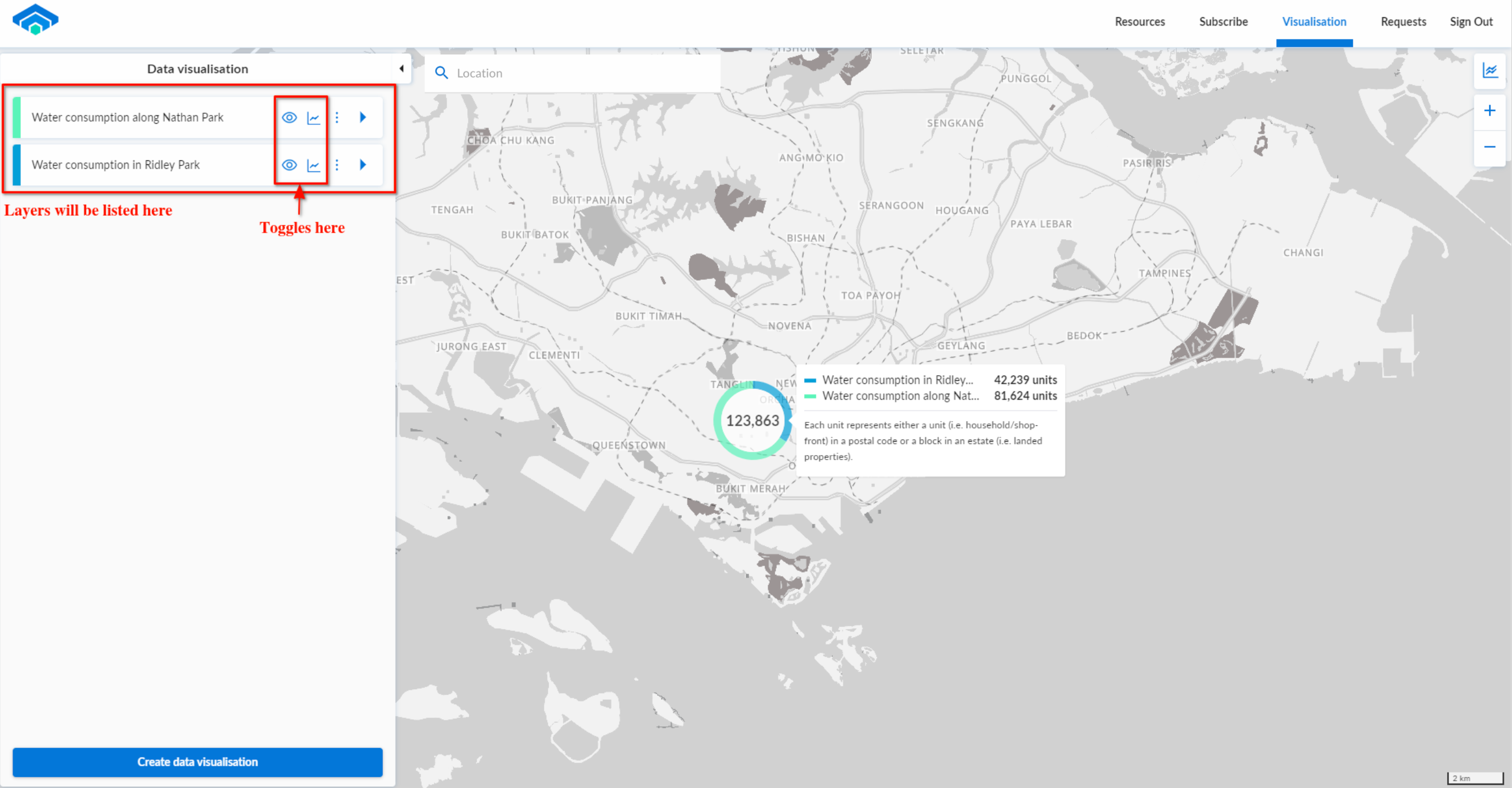The image size is (1512, 788).
Task: Expand the Nathan Park layer details arrow
Action: (363, 118)
